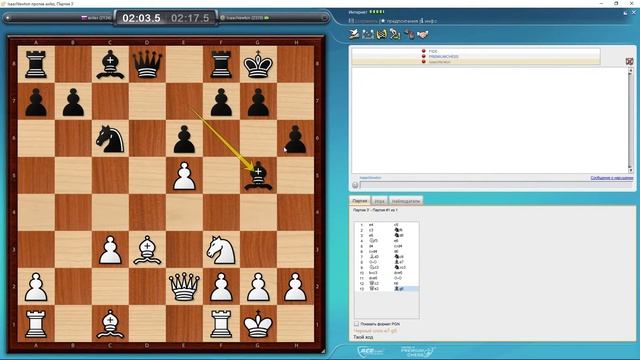640x360 pixels.
Task: Open the message about violation link
Action: pos(611,178)
